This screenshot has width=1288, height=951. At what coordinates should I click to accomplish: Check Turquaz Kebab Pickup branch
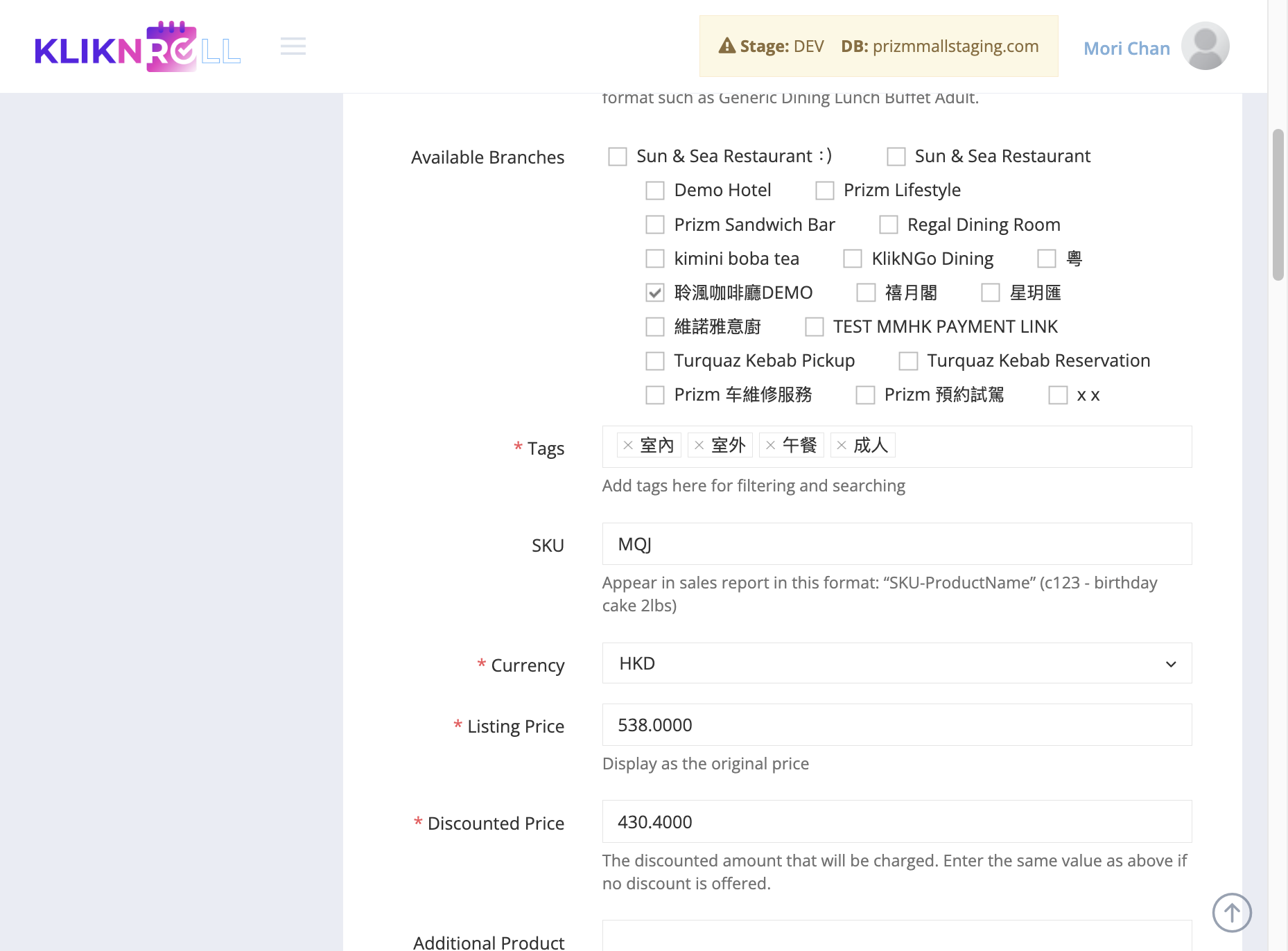coord(655,361)
